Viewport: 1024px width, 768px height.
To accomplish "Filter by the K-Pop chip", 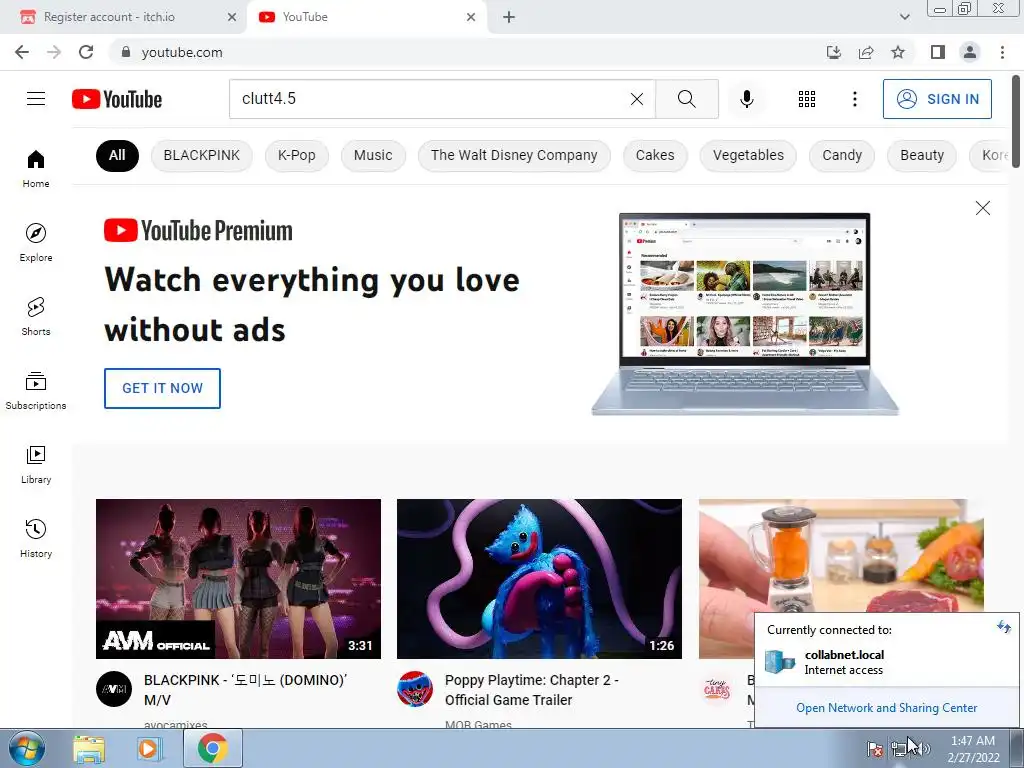I will 296,155.
